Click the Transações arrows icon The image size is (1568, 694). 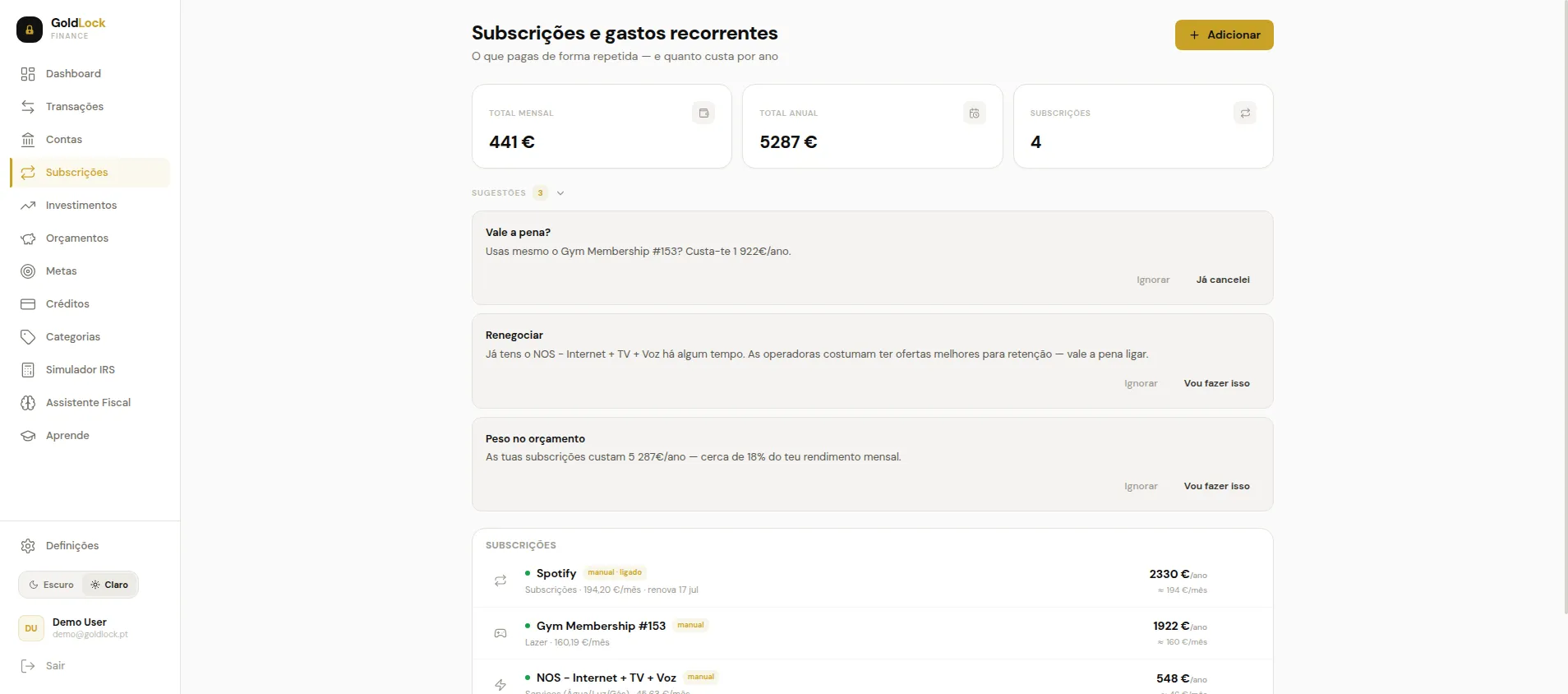tap(28, 107)
